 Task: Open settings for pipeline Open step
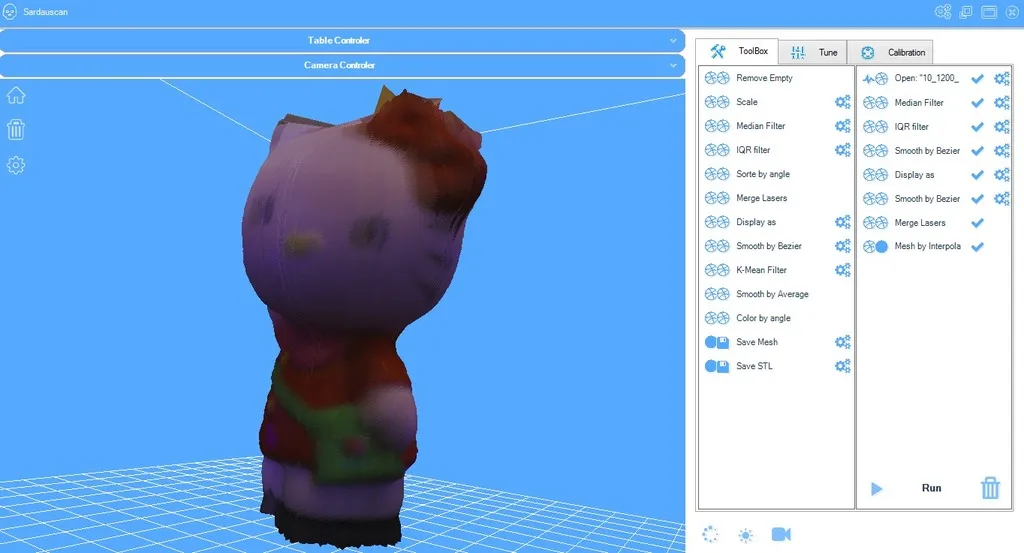pos(1002,79)
